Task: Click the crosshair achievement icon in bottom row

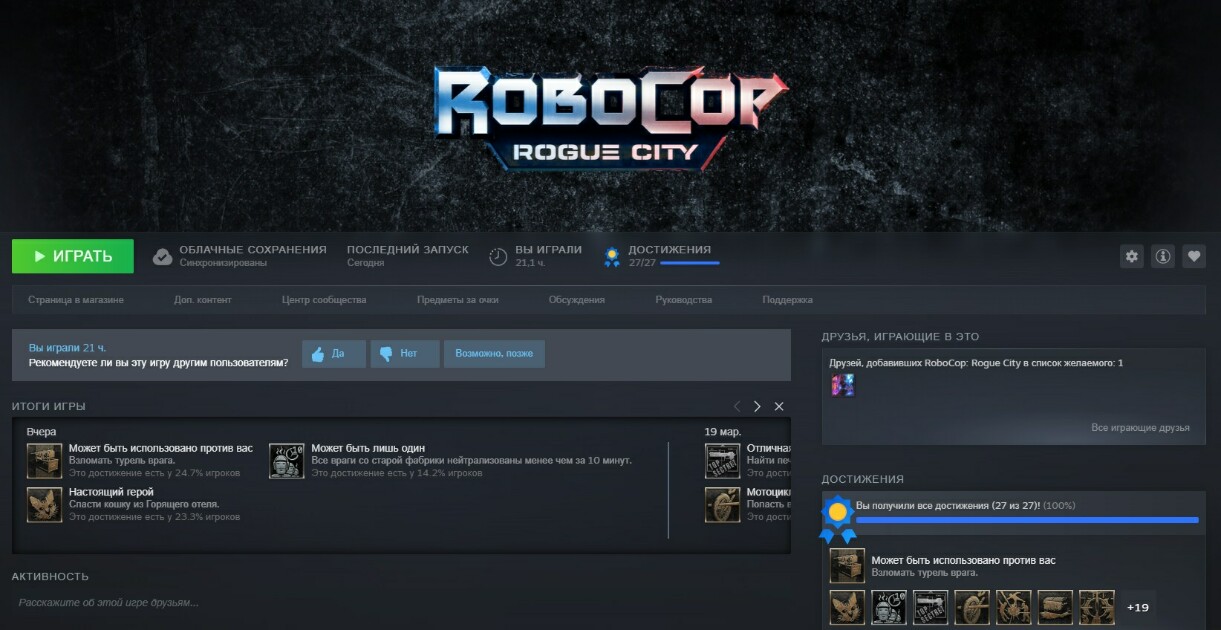Action: pyautogui.click(x=1096, y=607)
